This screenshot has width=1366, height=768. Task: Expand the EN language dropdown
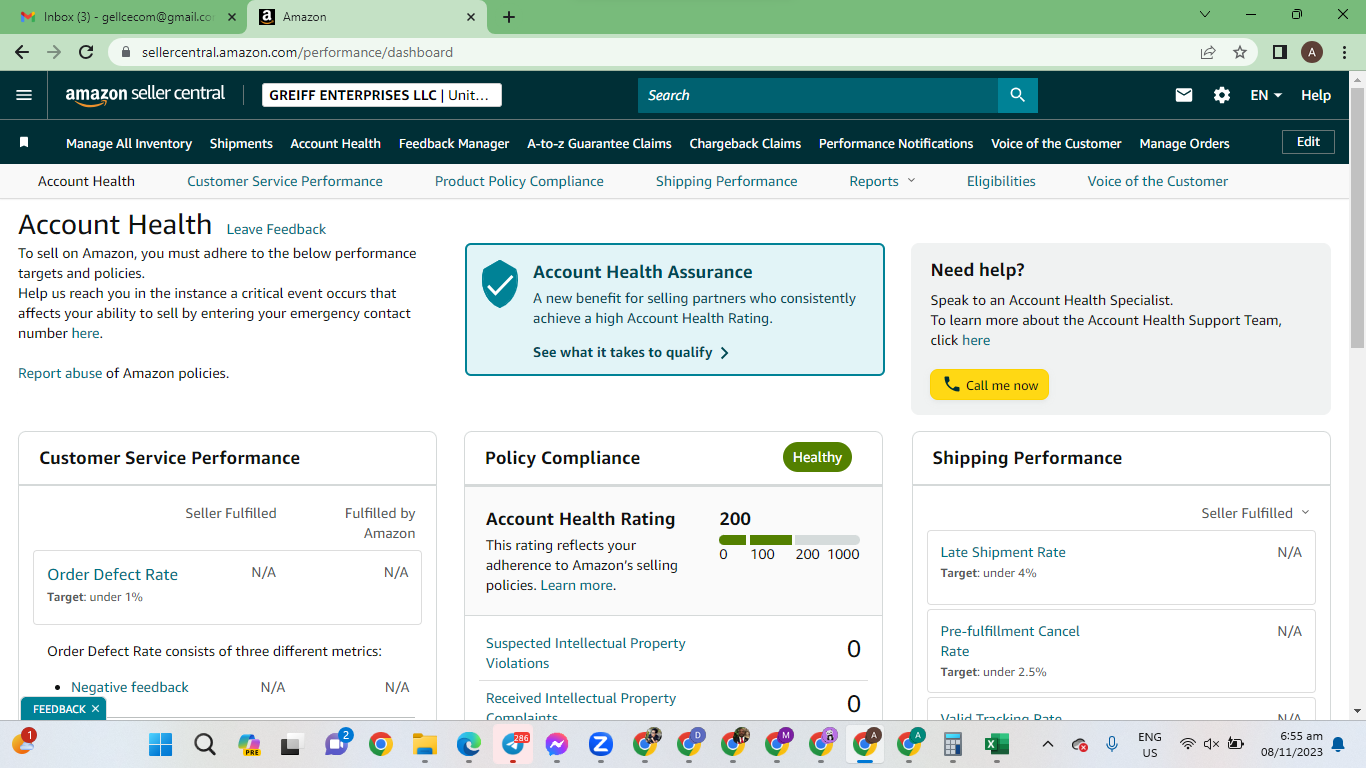pos(1266,95)
